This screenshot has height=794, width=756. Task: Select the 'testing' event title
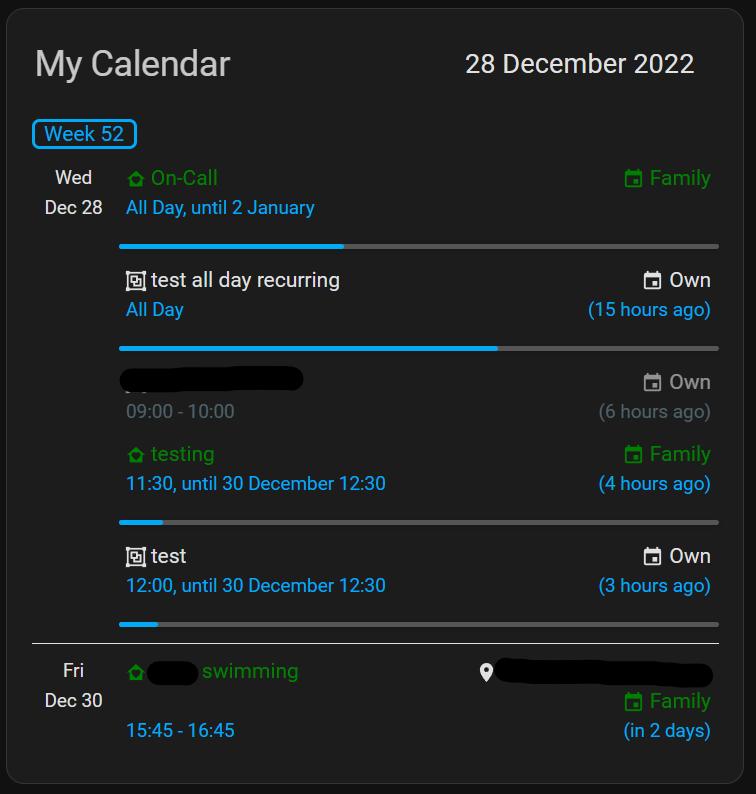tap(182, 455)
